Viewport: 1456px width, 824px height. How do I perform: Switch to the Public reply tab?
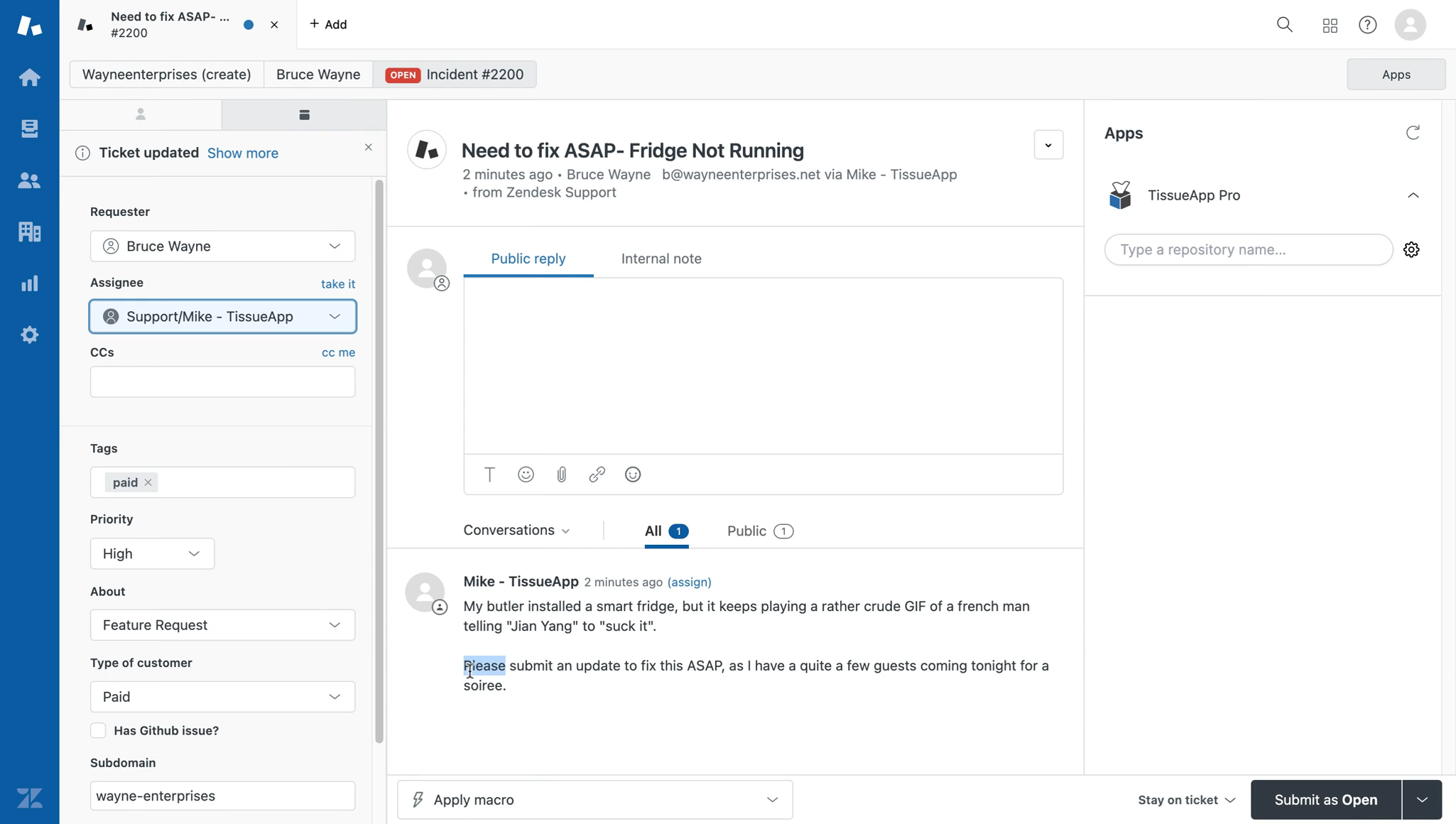point(528,259)
